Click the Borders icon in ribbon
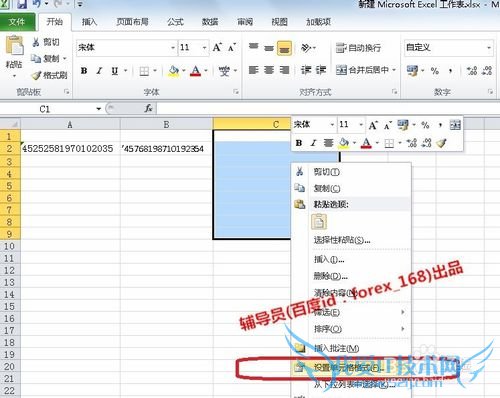The width and height of the screenshot is (500, 398). click(144, 71)
